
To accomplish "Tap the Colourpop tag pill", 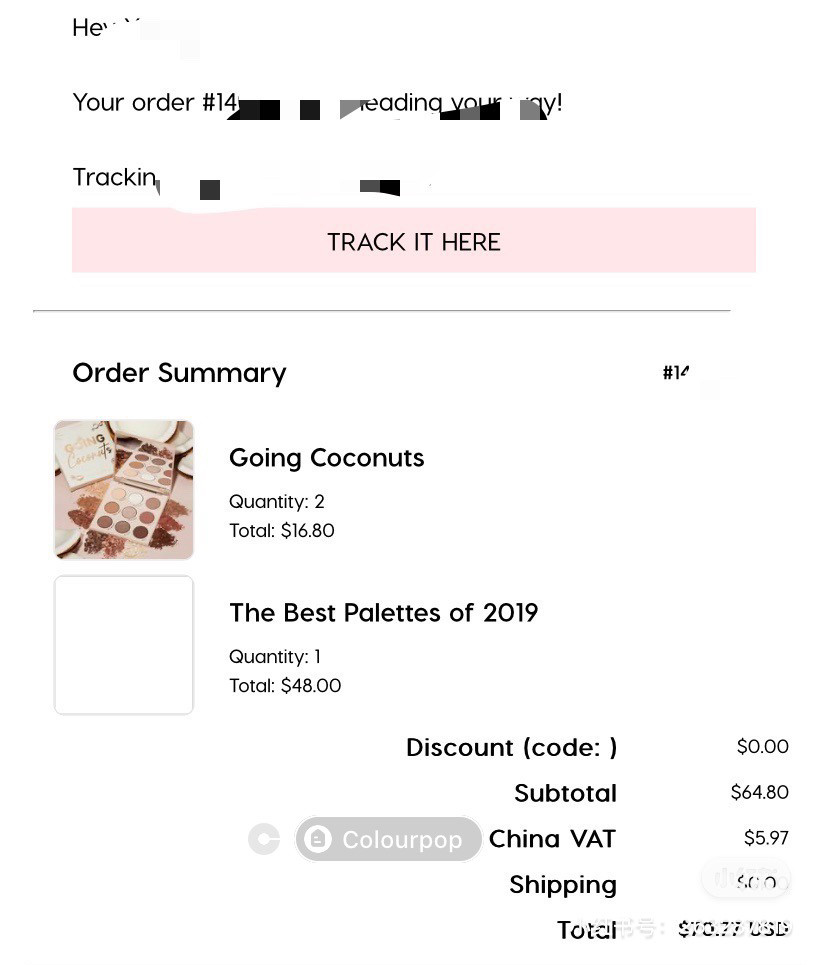I will (x=388, y=839).
